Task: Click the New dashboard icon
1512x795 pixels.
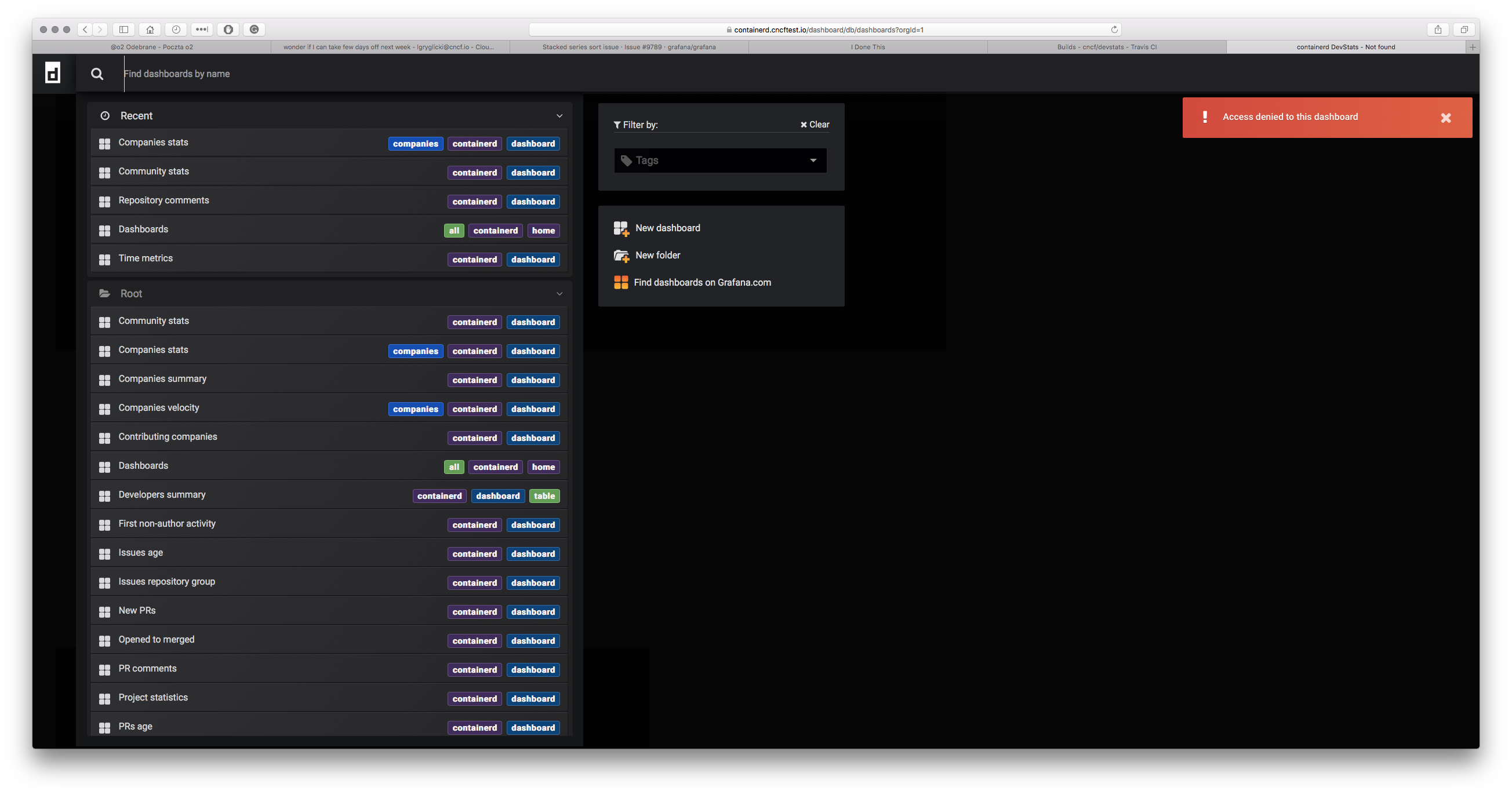Action: tap(621, 228)
